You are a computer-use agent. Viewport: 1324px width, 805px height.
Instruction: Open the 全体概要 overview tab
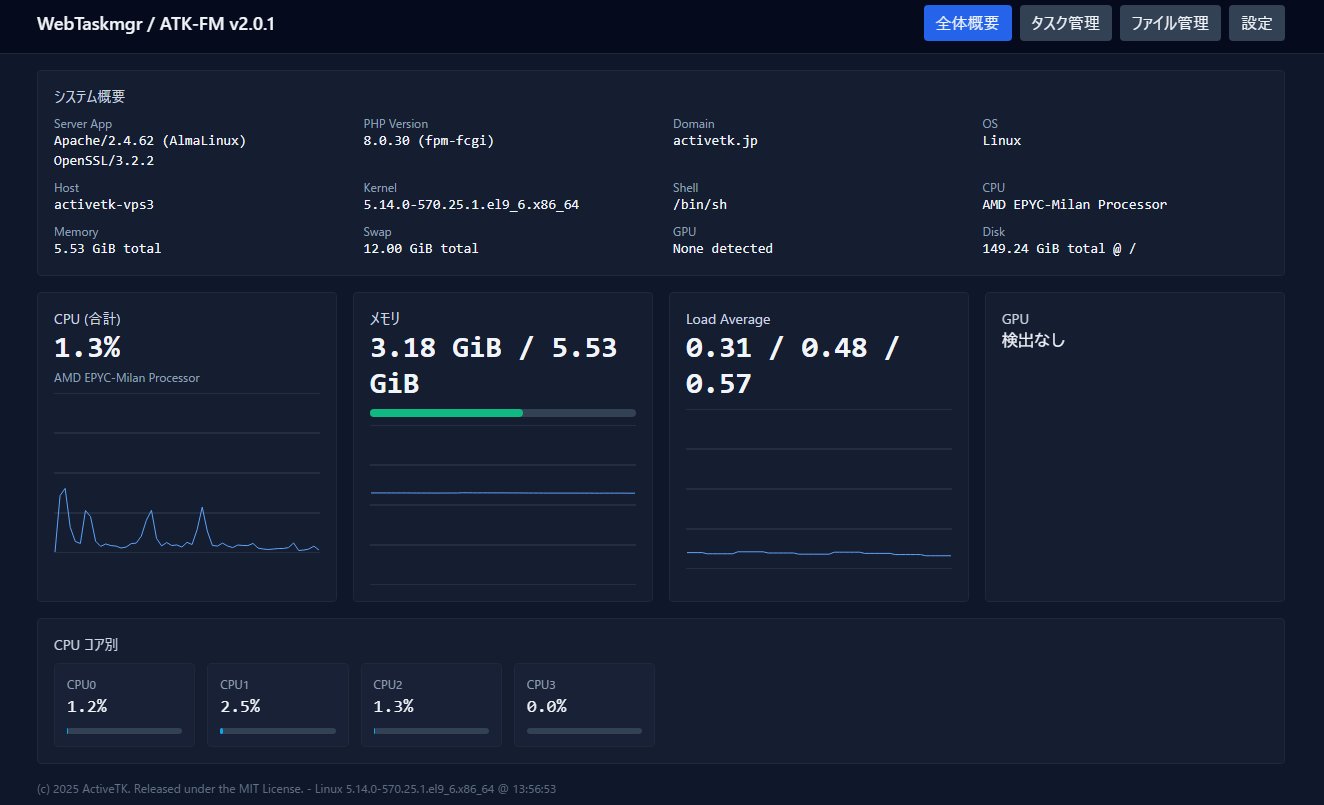click(968, 23)
